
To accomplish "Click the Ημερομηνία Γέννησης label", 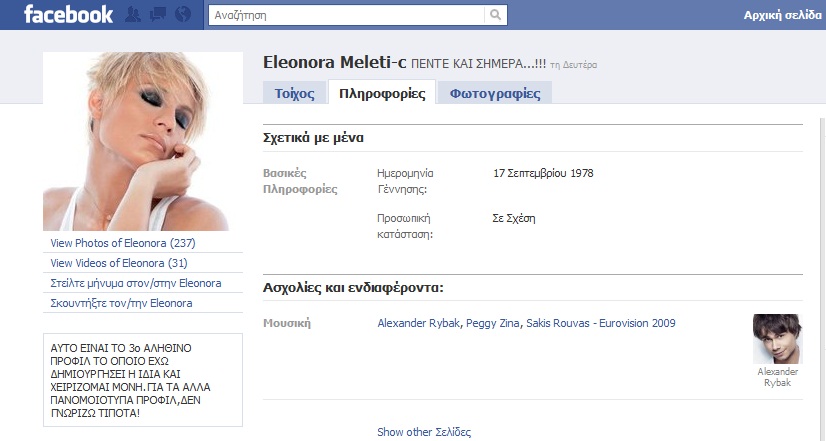I will tap(405, 181).
